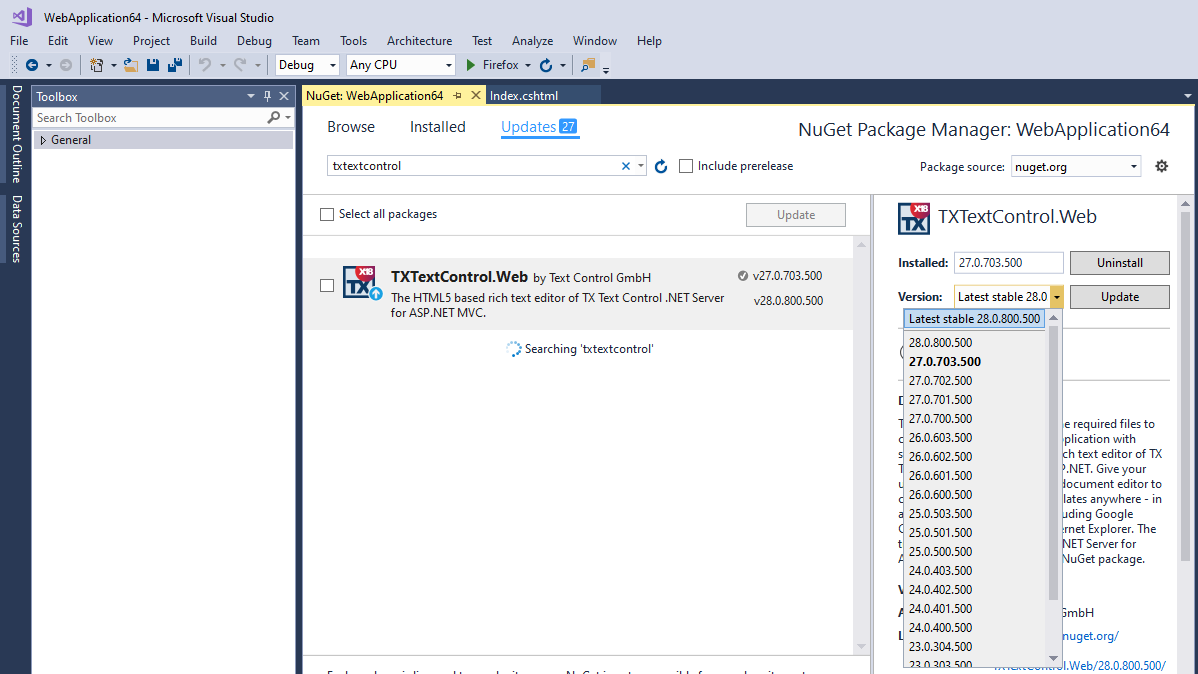The width and height of the screenshot is (1198, 674).
Task: Pin the NuGet WebApplication64 tab
Action: point(458,96)
